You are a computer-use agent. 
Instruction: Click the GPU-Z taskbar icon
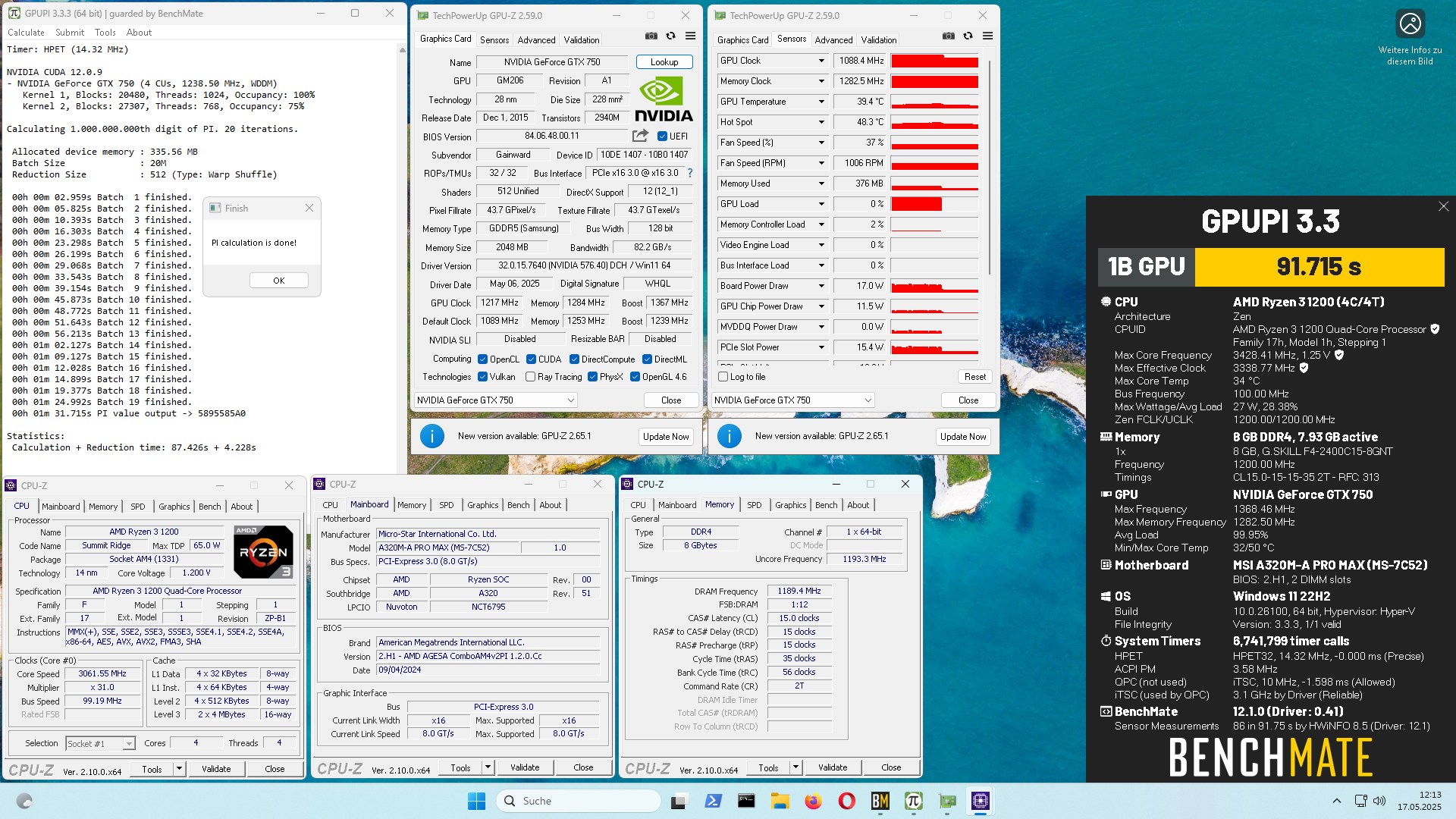(946, 801)
